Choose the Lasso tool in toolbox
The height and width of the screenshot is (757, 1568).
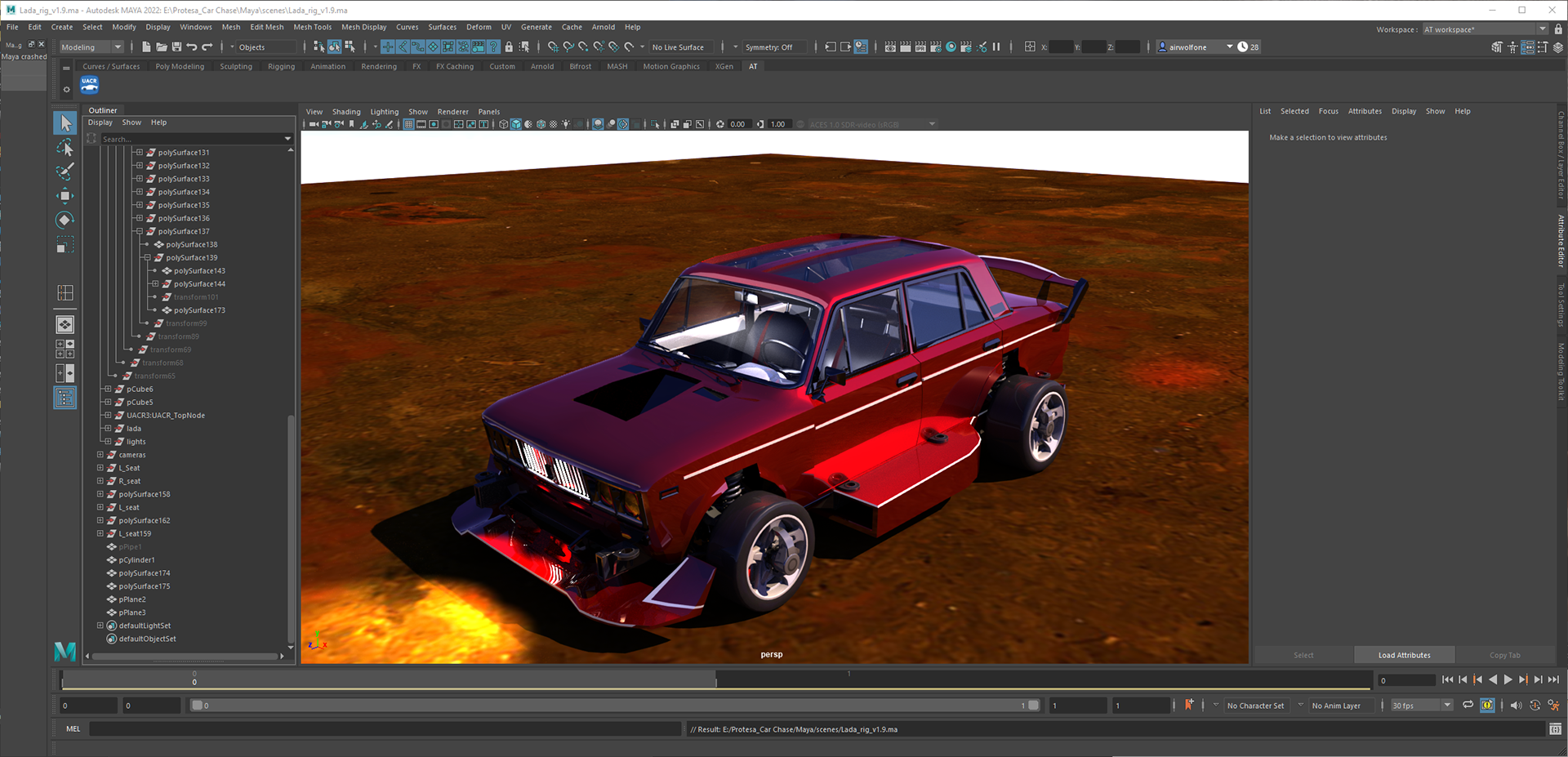point(65,148)
